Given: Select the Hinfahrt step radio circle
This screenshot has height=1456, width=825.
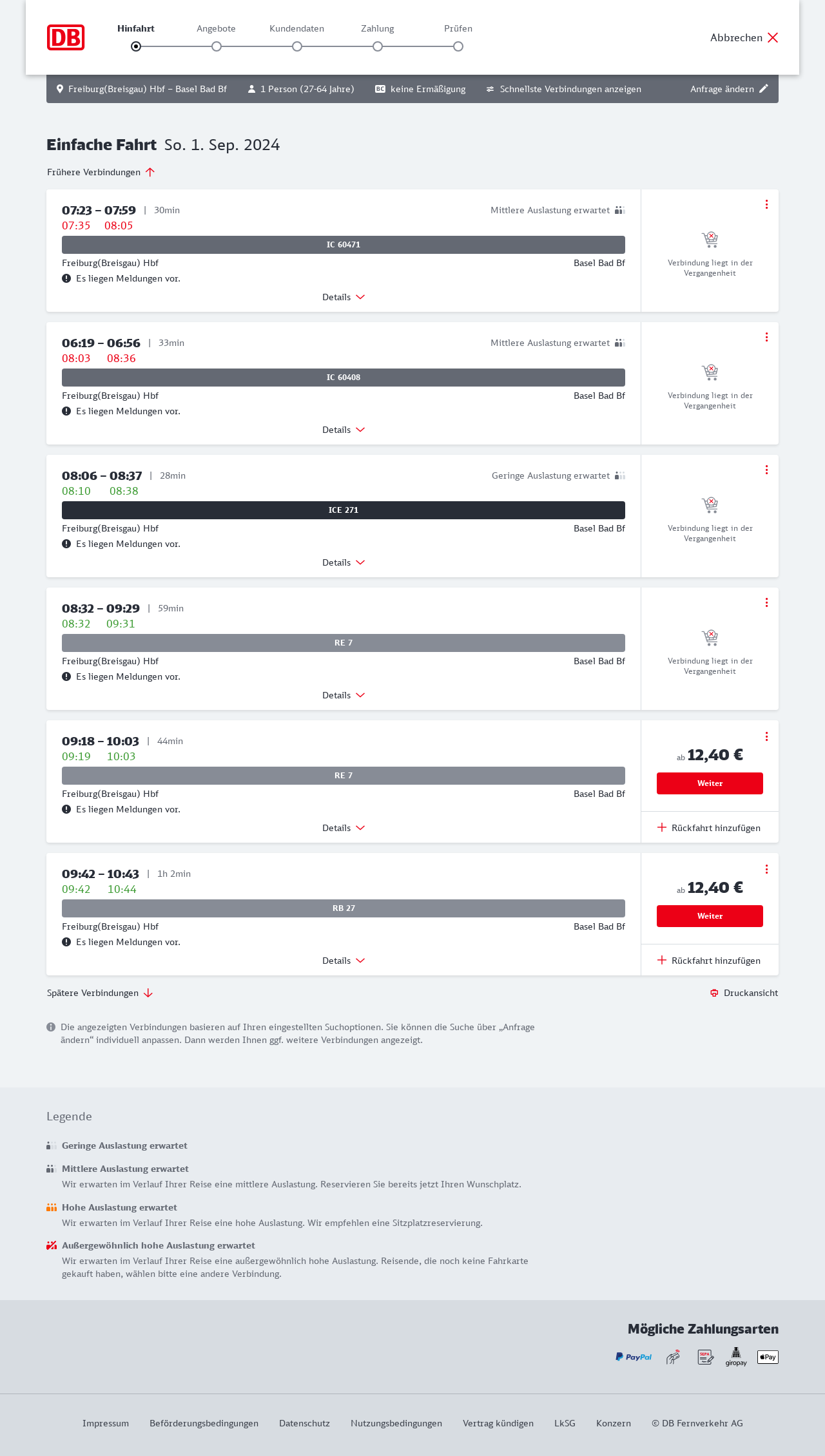Looking at the screenshot, I should pyautogui.click(x=136, y=46).
